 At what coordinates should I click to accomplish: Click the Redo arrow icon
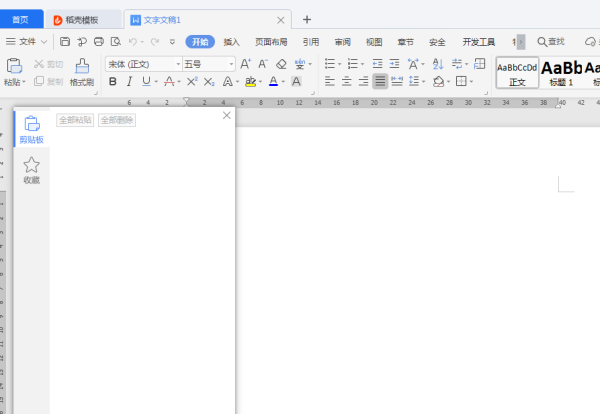tap(155, 41)
